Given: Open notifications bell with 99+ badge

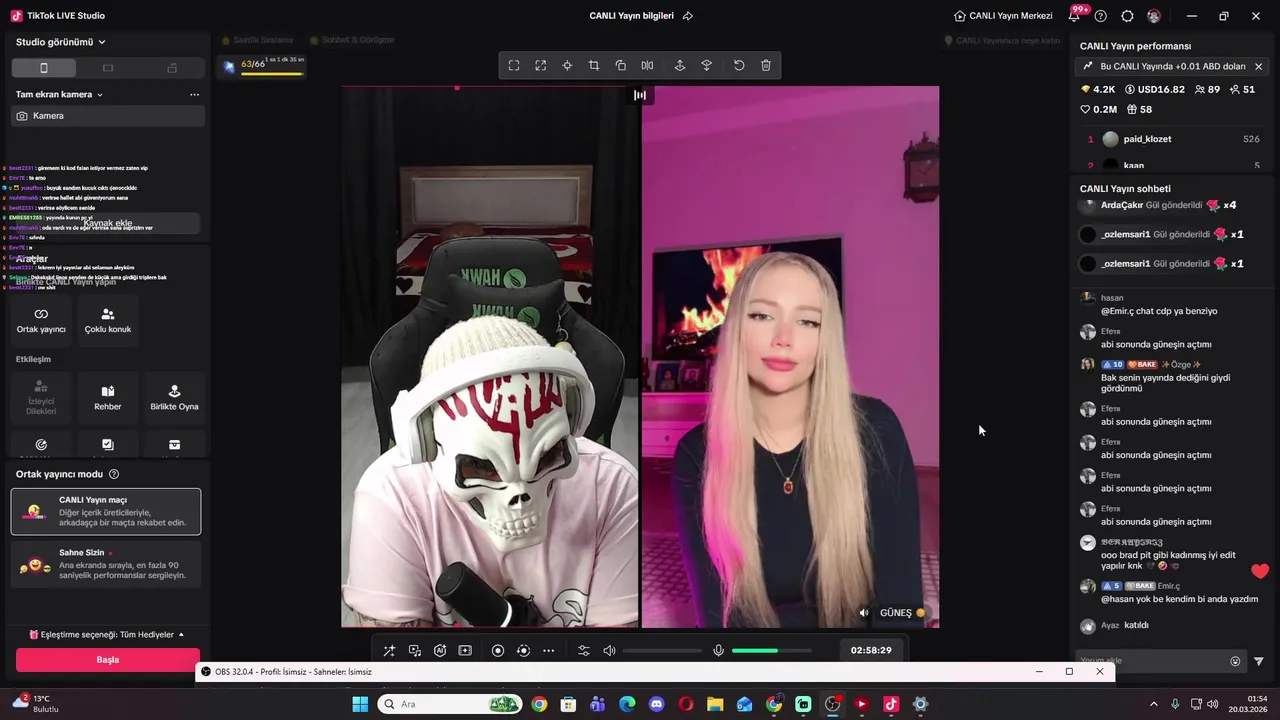Looking at the screenshot, I should (x=1076, y=15).
